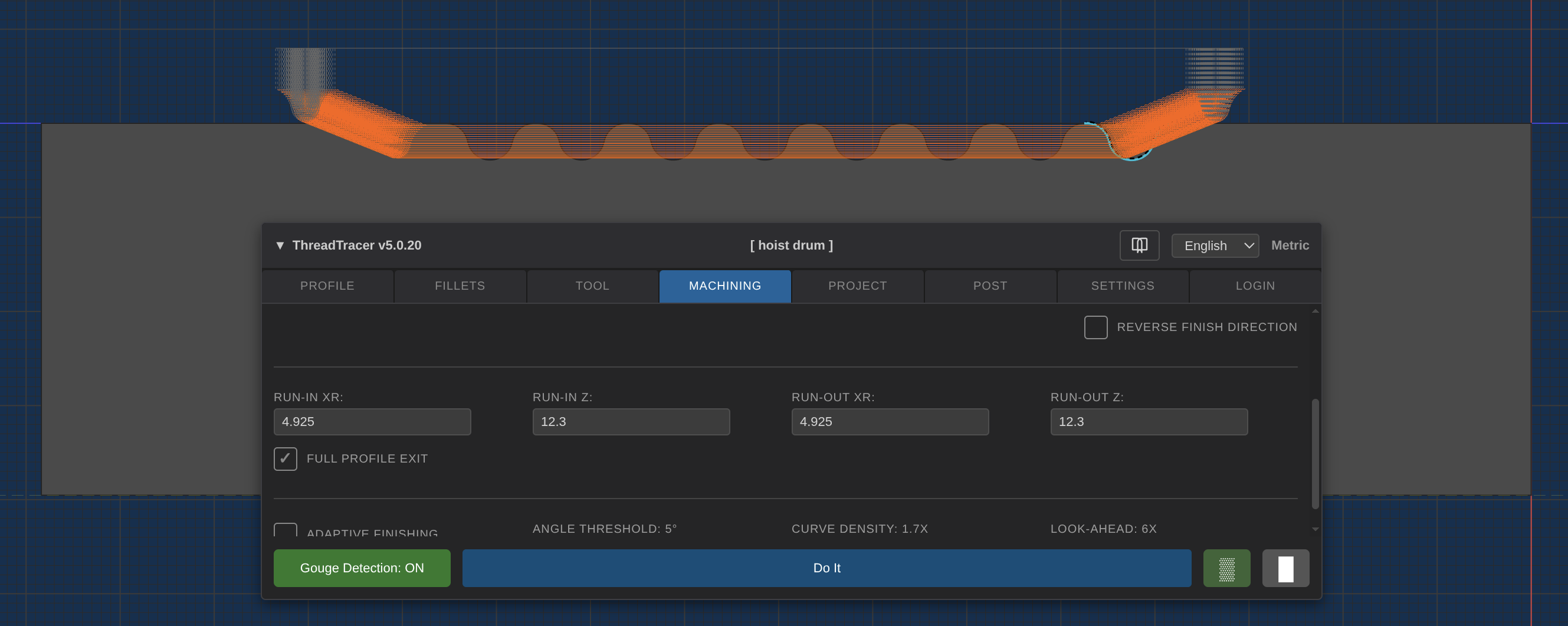Open the Fillets tab
The image size is (1568, 626).
[x=460, y=286]
